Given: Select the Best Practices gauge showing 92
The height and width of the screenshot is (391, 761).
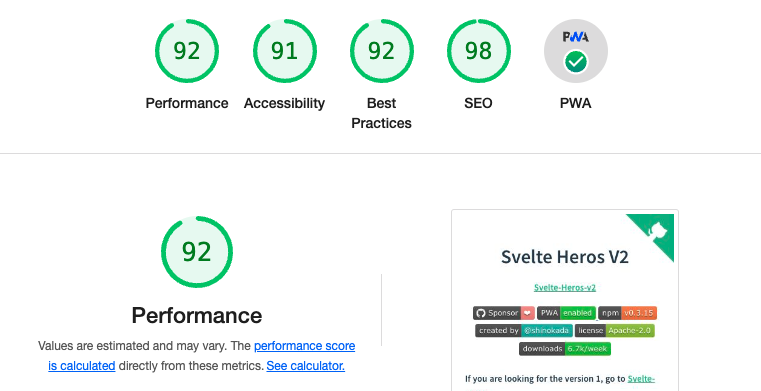Looking at the screenshot, I should [x=381, y=51].
